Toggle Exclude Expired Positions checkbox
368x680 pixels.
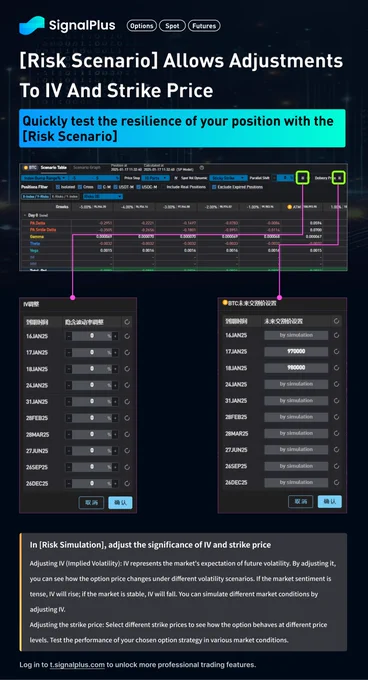(214, 187)
